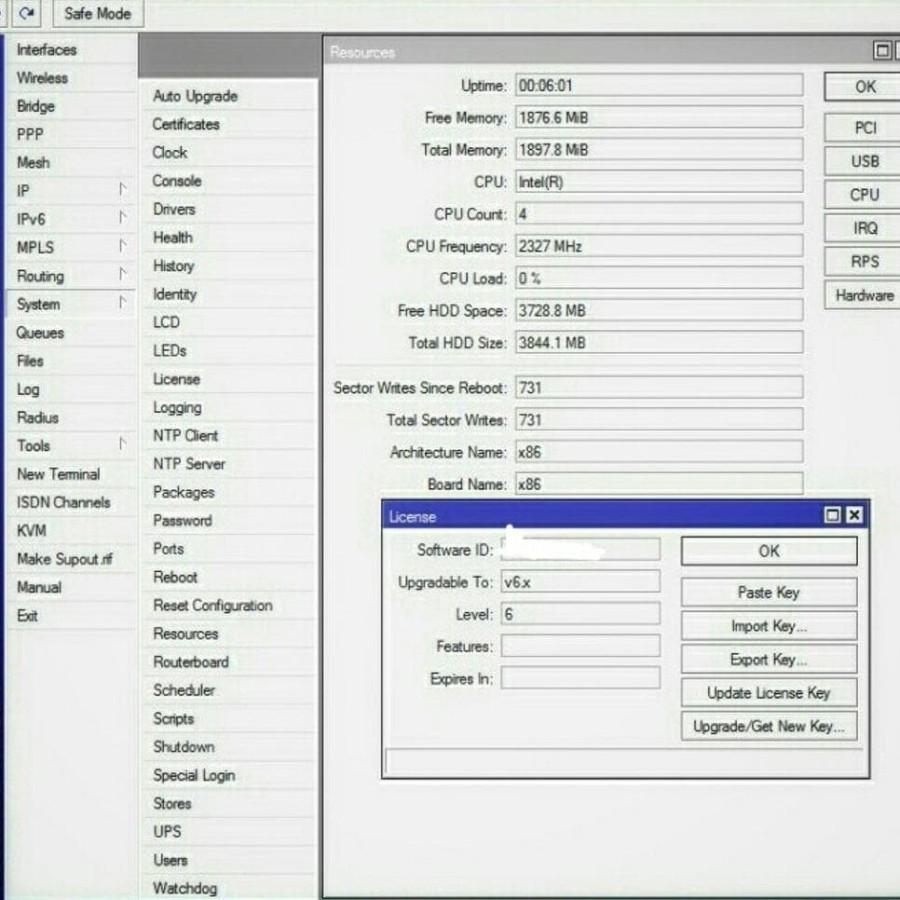Click Upgrade/Get New Key button
This screenshot has width=900, height=900.
769,726
